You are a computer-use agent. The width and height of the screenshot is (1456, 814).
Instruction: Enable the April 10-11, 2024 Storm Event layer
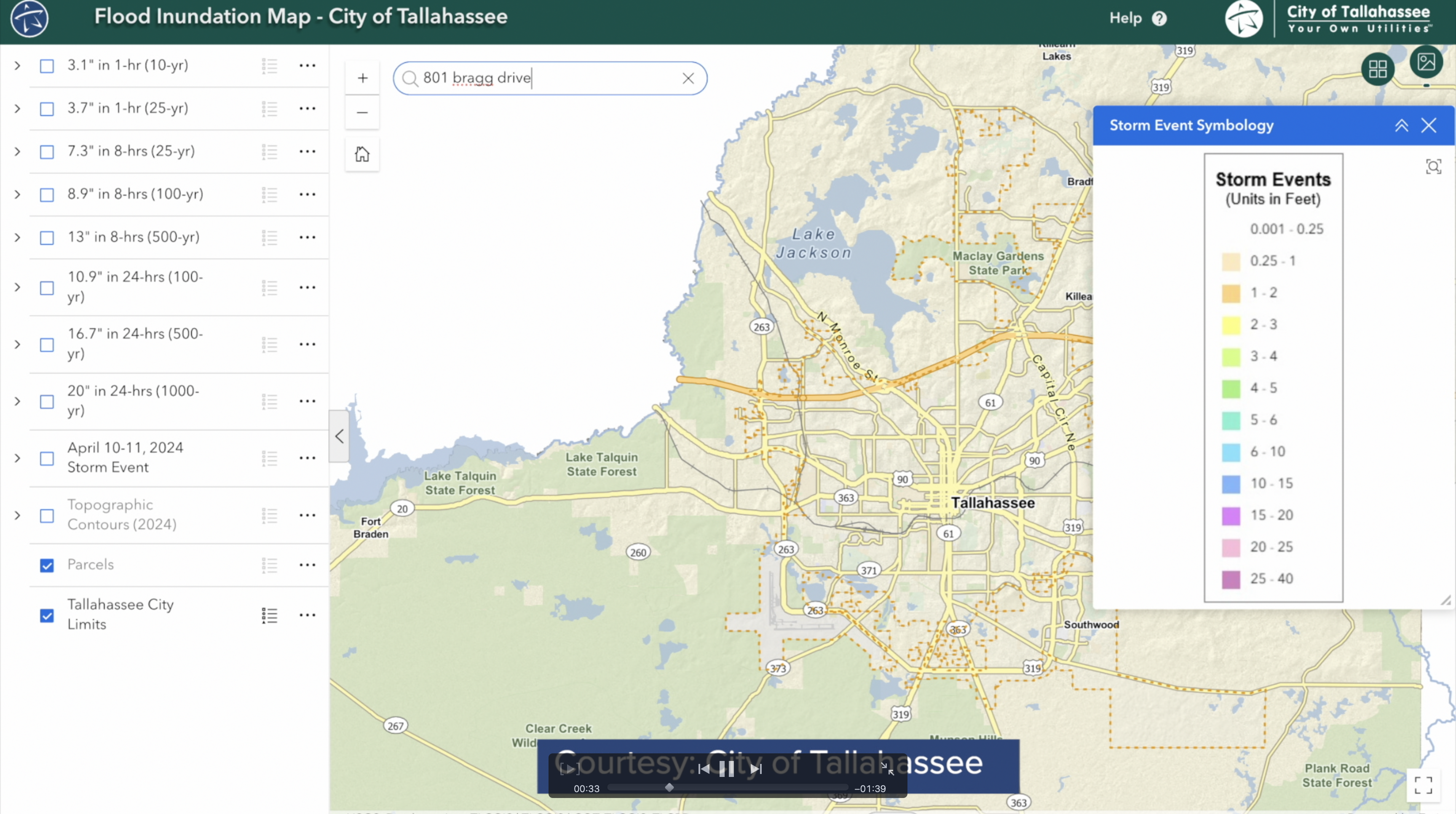point(47,458)
